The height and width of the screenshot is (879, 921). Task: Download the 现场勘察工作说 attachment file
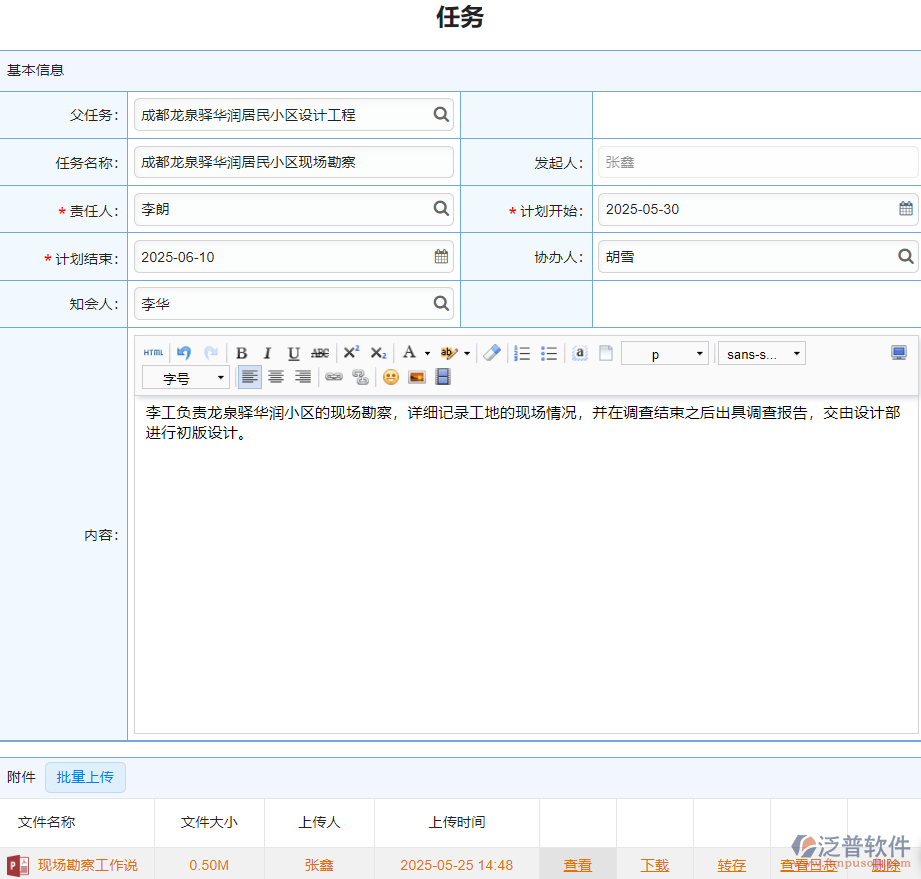click(x=652, y=864)
